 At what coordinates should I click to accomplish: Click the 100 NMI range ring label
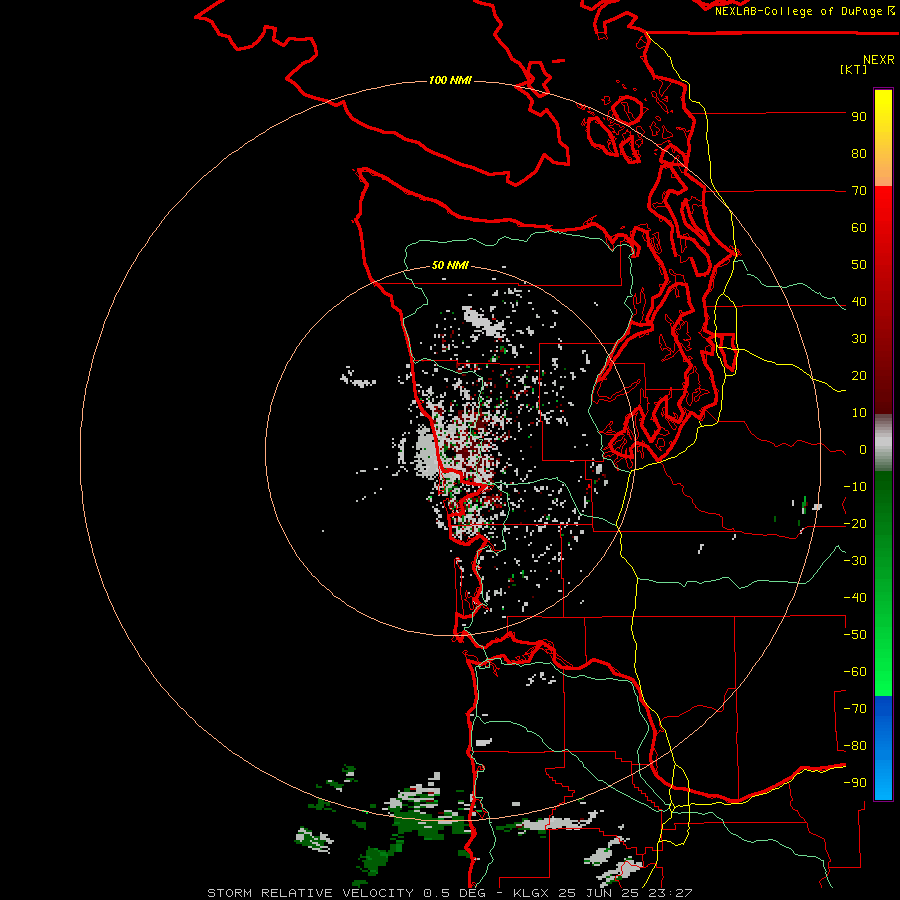(450, 80)
